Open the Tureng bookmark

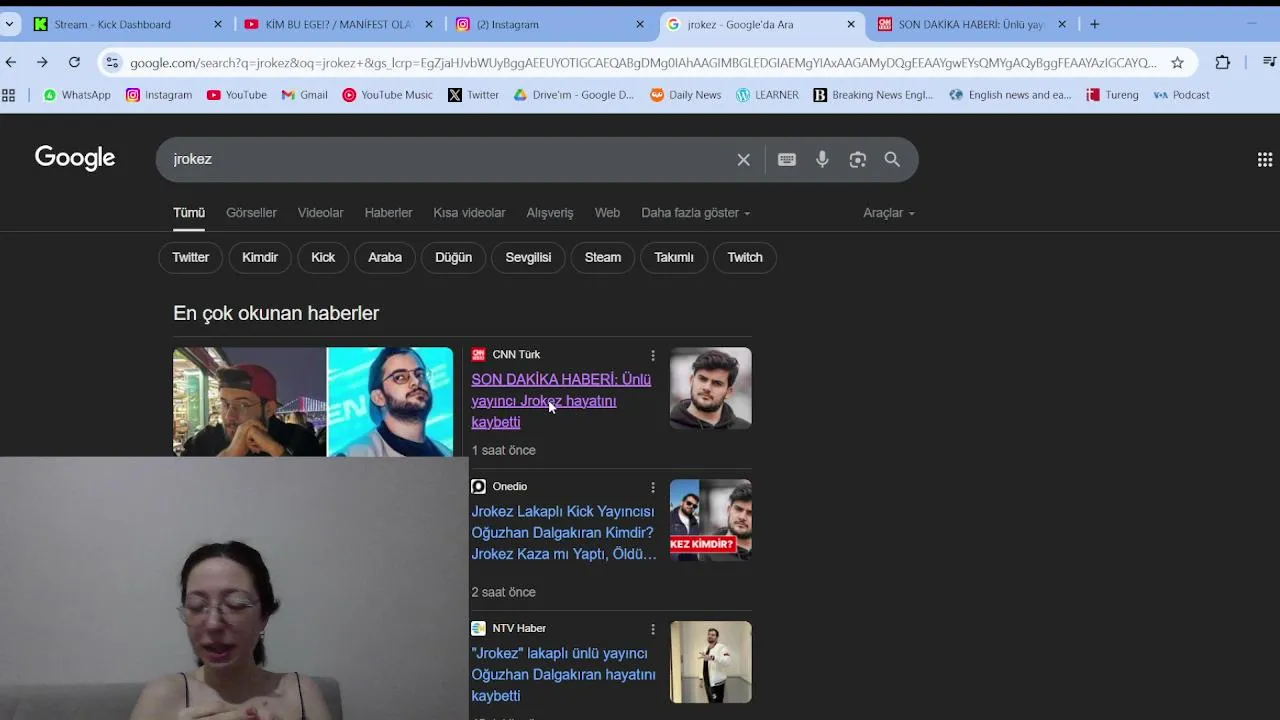click(1113, 95)
